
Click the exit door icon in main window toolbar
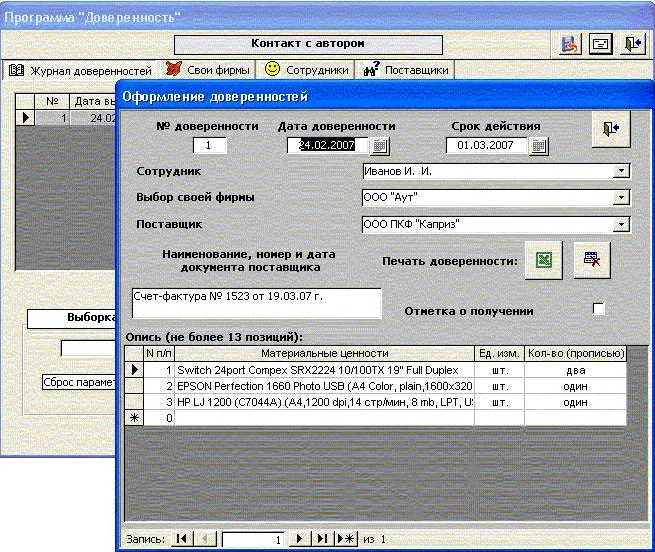pyautogui.click(x=632, y=44)
